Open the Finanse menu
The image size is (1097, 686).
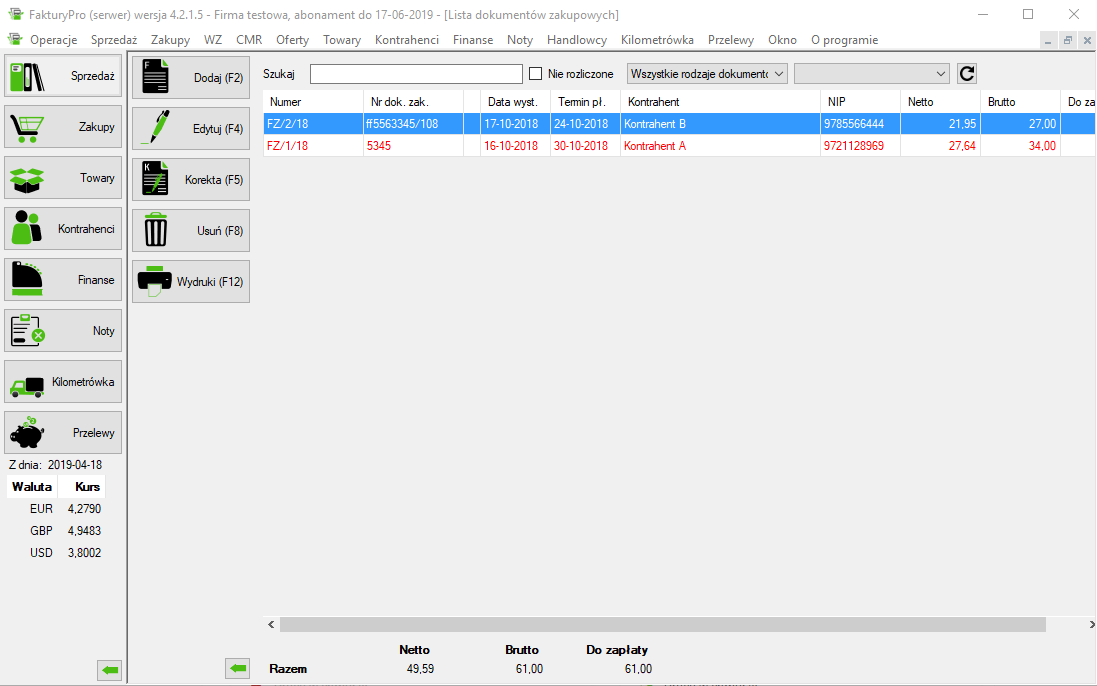tap(472, 40)
